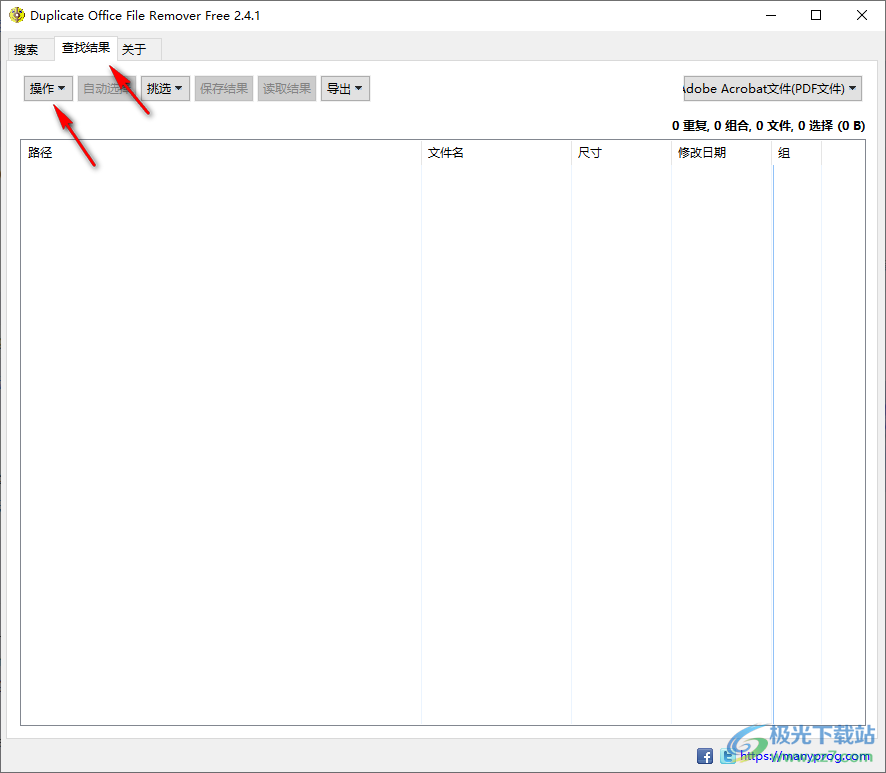886x773 pixels.
Task: Switch to the 关于 tab
Action: pyautogui.click(x=138, y=48)
